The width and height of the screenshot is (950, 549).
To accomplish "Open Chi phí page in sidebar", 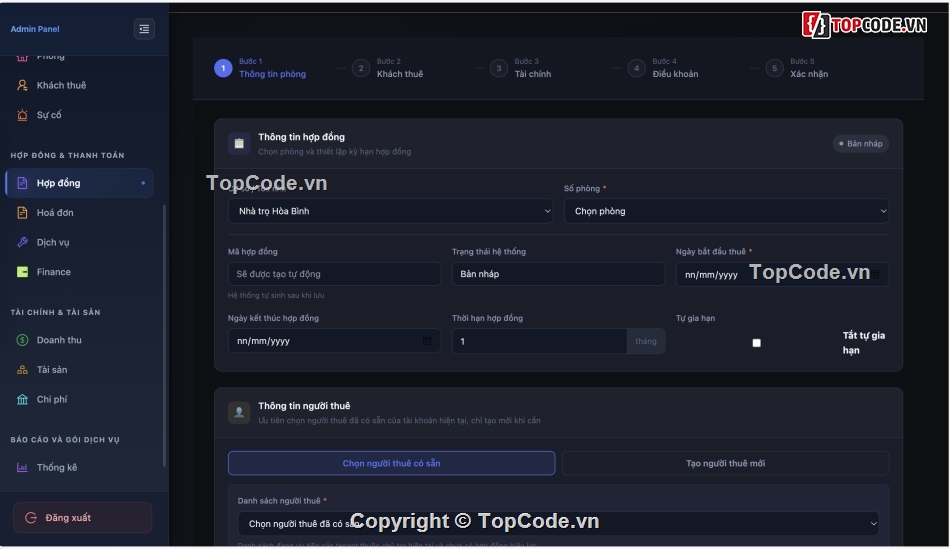I will point(79,399).
